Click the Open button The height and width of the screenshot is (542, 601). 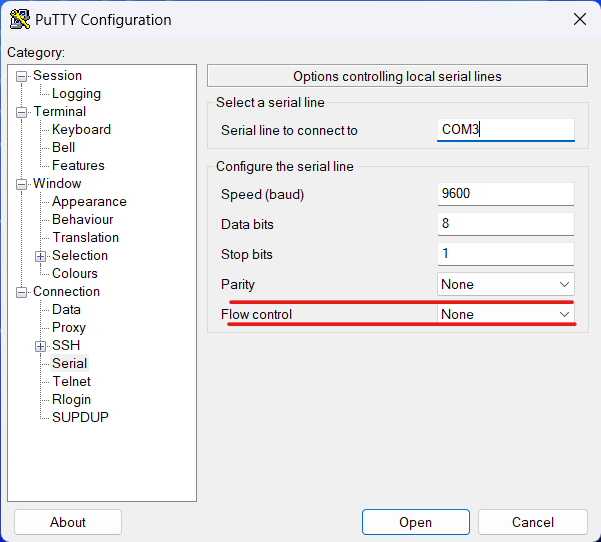click(415, 522)
